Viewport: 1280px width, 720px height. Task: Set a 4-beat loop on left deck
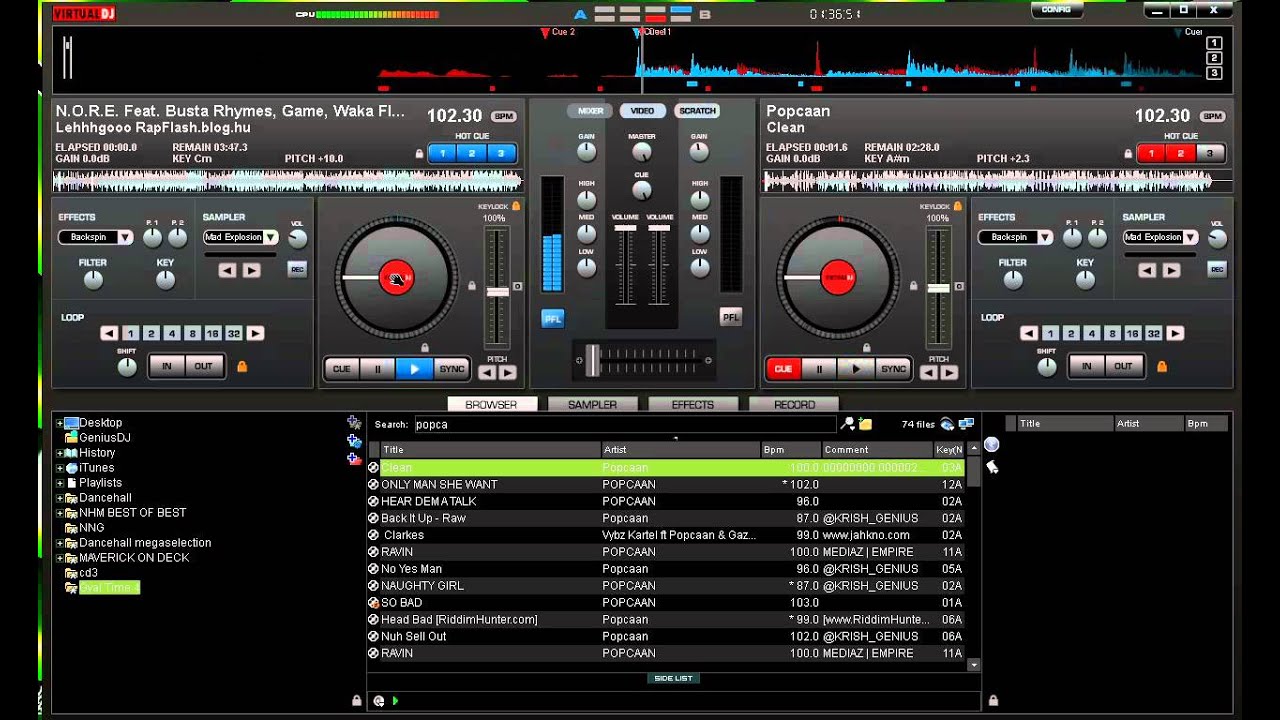click(x=172, y=333)
